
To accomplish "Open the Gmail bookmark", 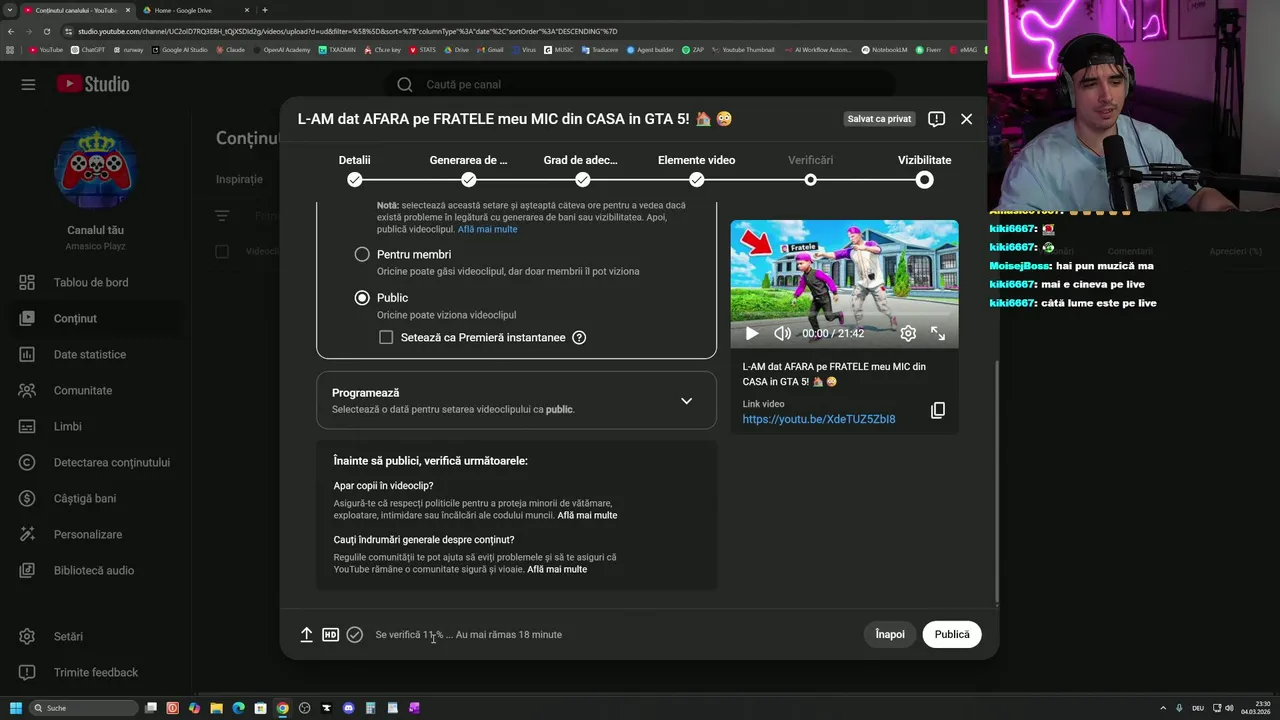I will coord(490,49).
